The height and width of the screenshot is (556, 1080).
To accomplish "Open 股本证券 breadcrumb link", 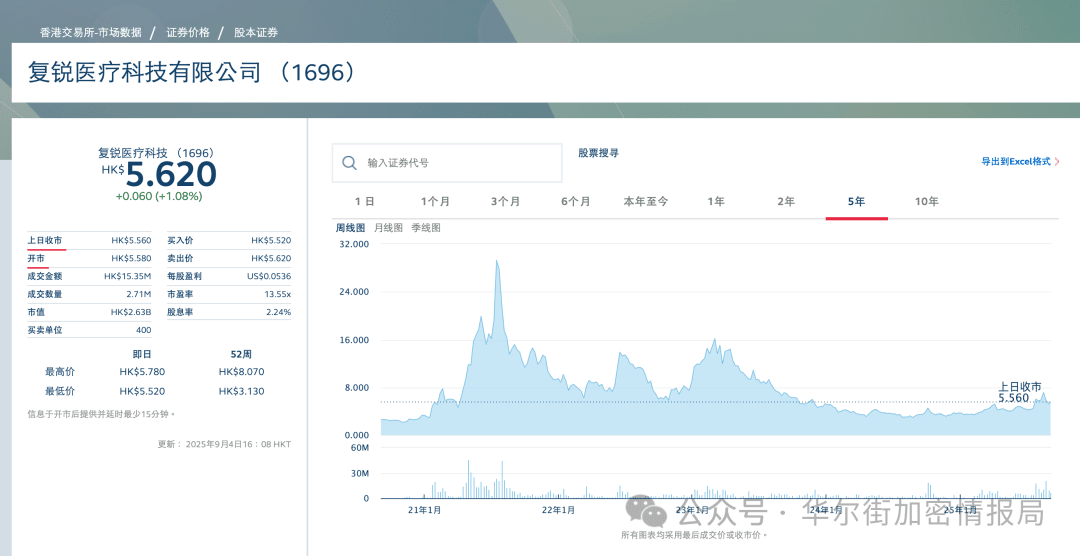I will (x=256, y=32).
